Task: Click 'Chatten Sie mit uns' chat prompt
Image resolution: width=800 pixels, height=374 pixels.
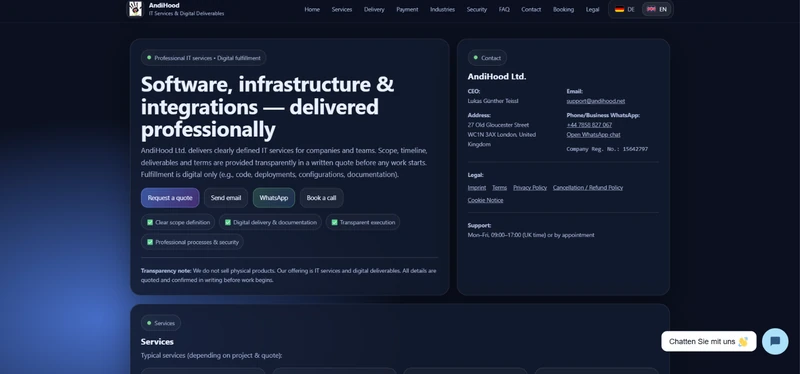Action: click(709, 341)
